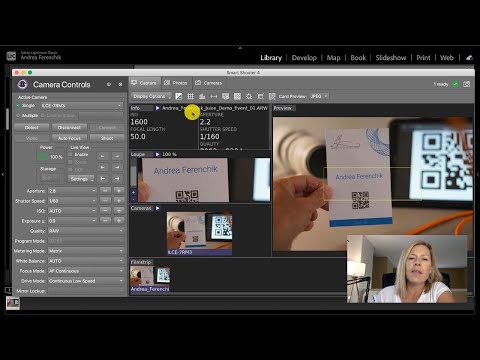Click the Smart Shooter logo icon

pos(22,84)
